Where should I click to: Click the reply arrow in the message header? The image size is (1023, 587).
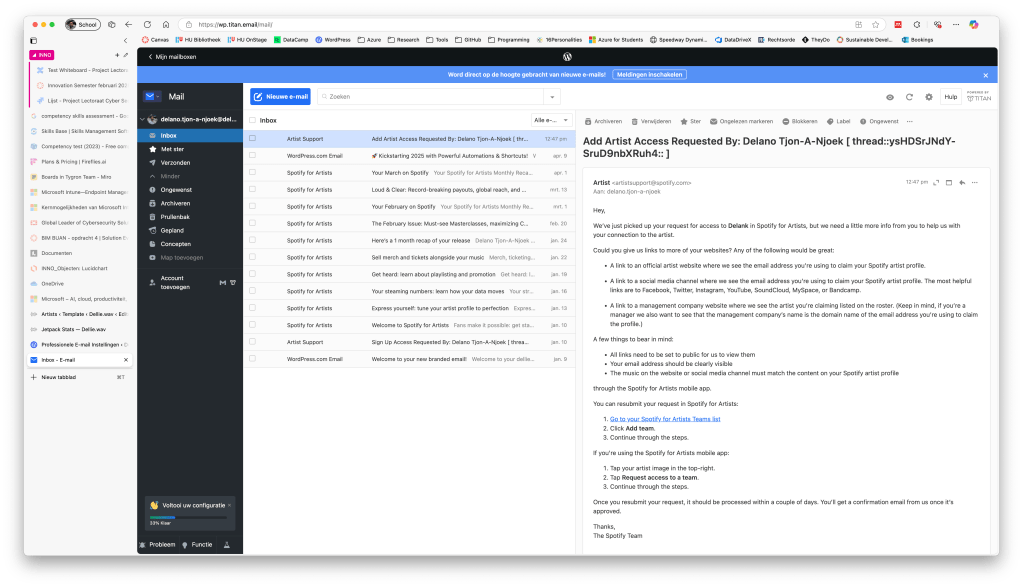[961, 182]
